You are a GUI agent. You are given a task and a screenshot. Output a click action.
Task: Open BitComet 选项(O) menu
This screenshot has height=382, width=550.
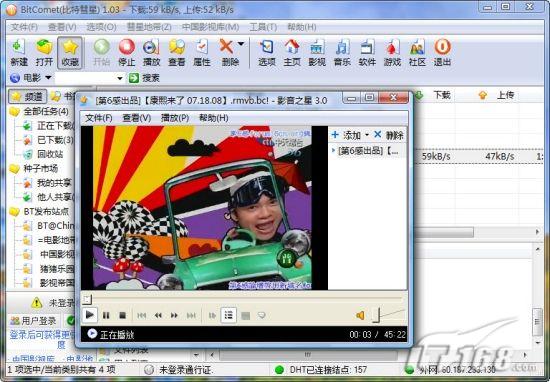(101, 27)
